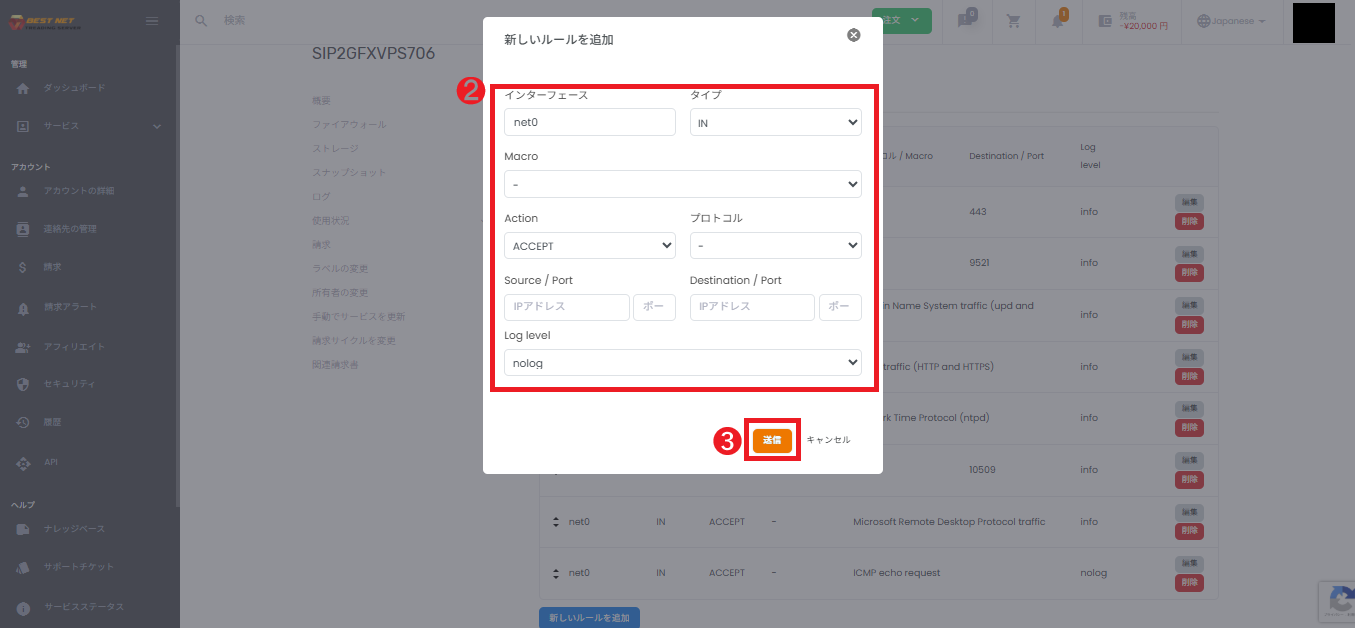This screenshot has height=628, width=1355.
Task: Open the Japanese language selector
Action: [1231, 21]
